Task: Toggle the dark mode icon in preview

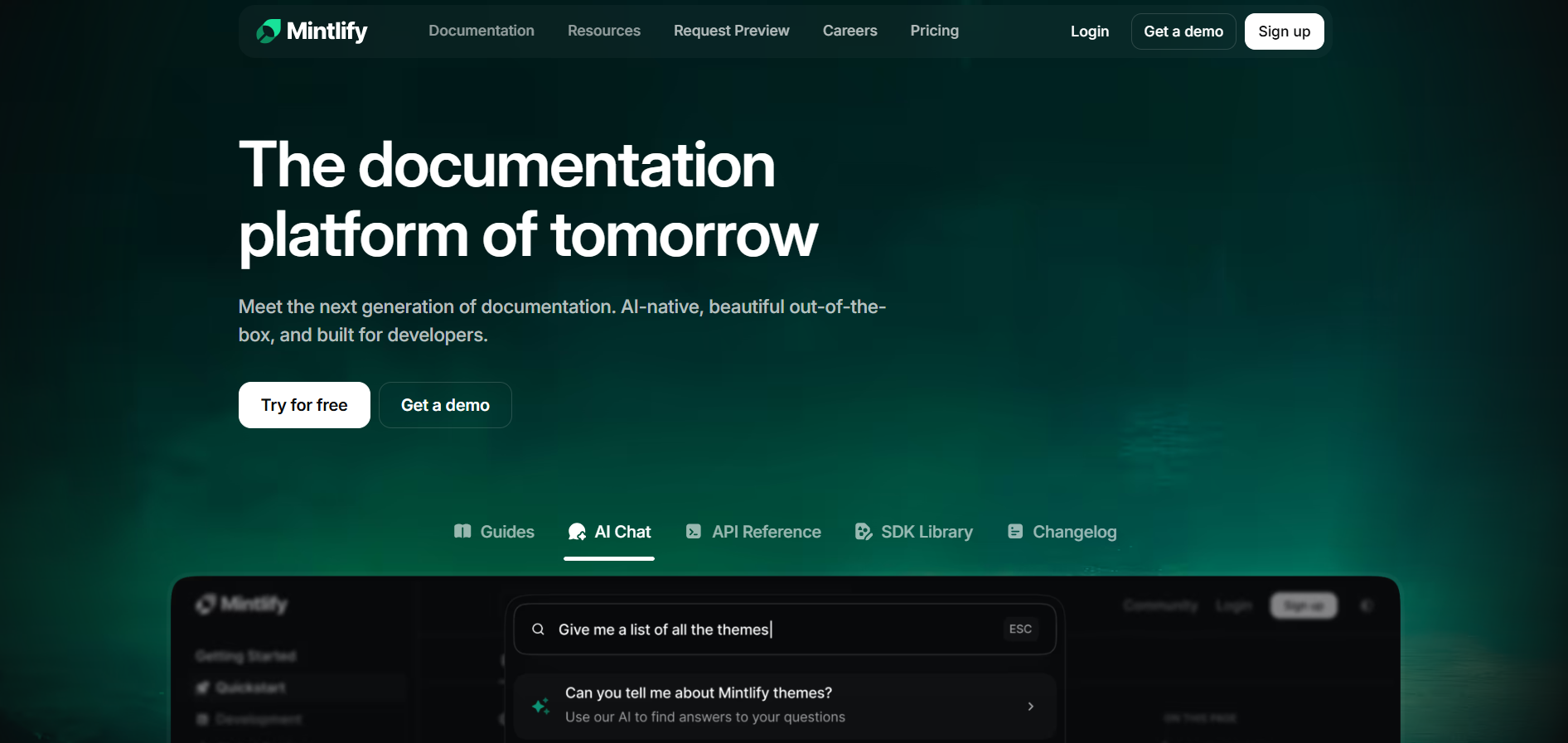Action: click(x=1367, y=606)
